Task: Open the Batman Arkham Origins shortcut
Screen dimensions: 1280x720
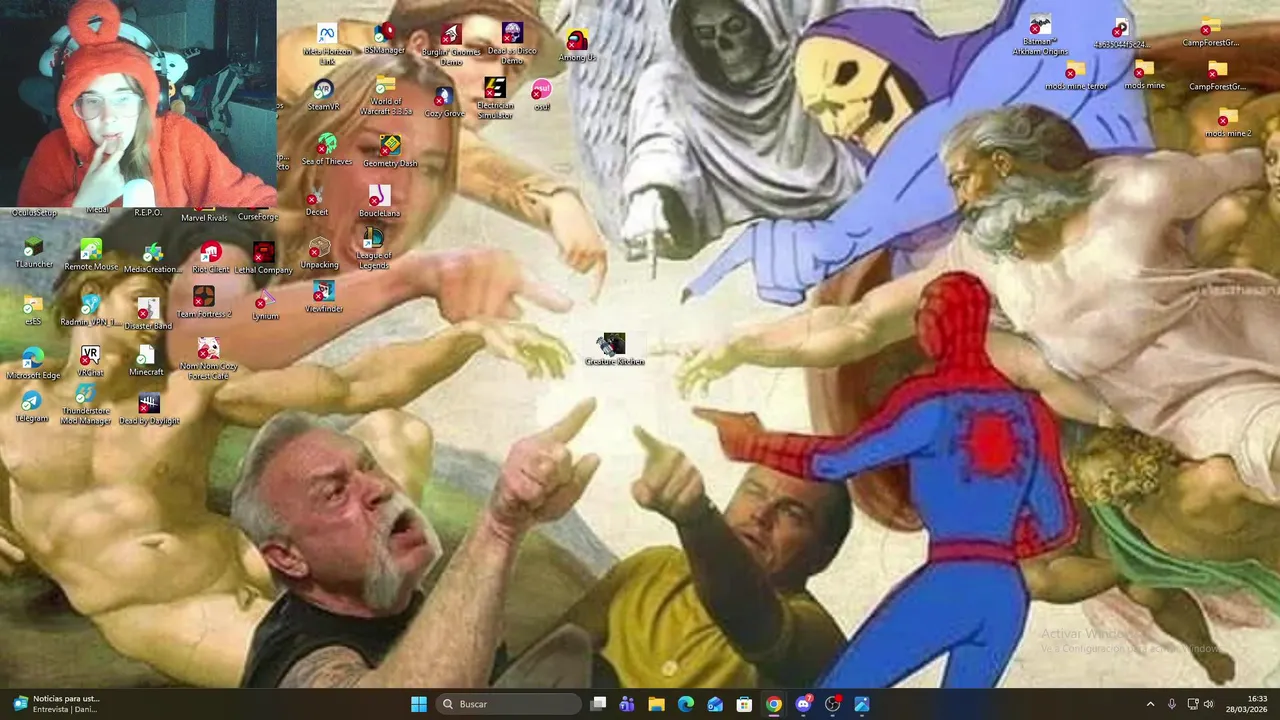Action: pos(1040,36)
